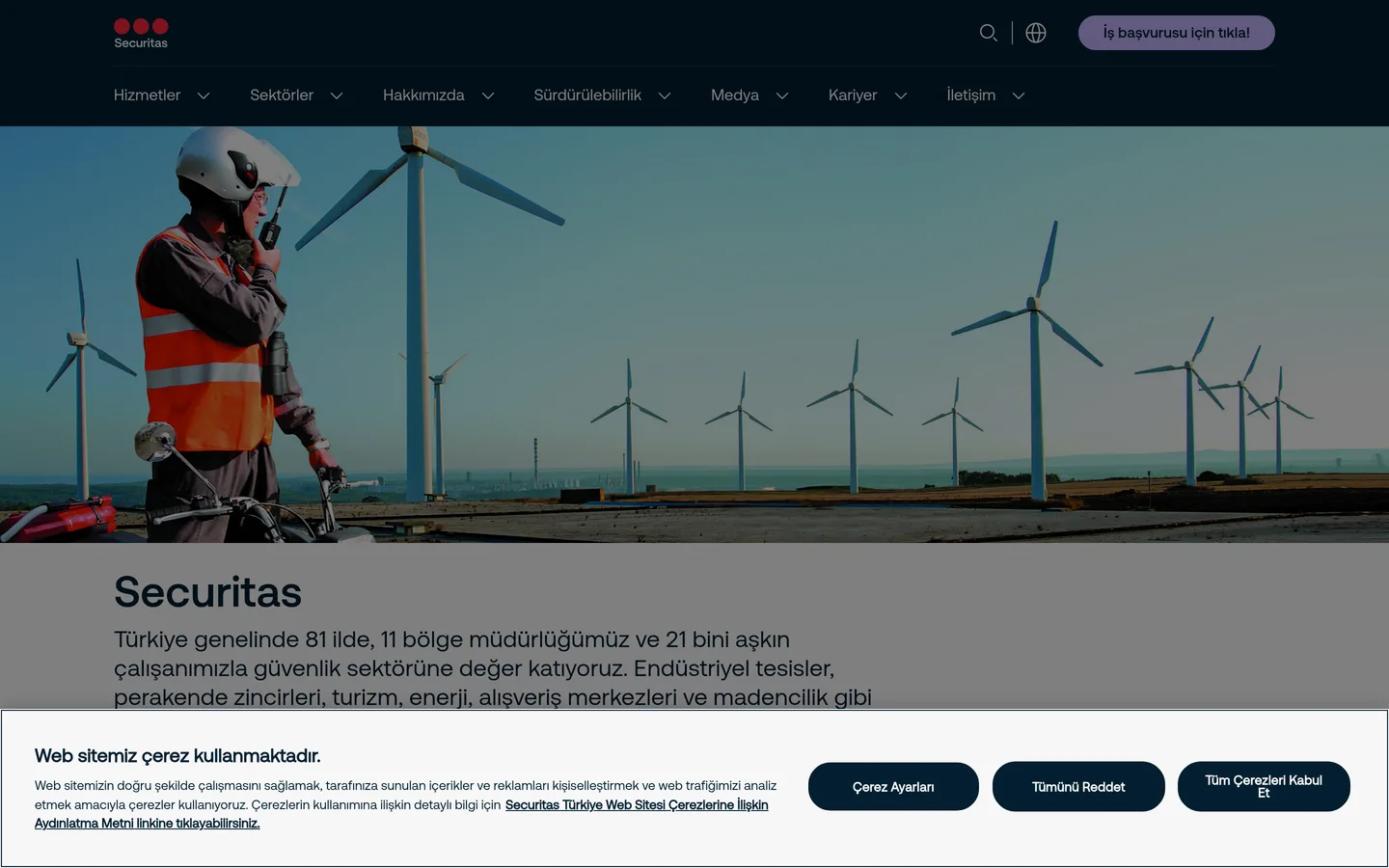Open the globe language selector icon
The width and height of the screenshot is (1389, 868).
pyautogui.click(x=1036, y=33)
